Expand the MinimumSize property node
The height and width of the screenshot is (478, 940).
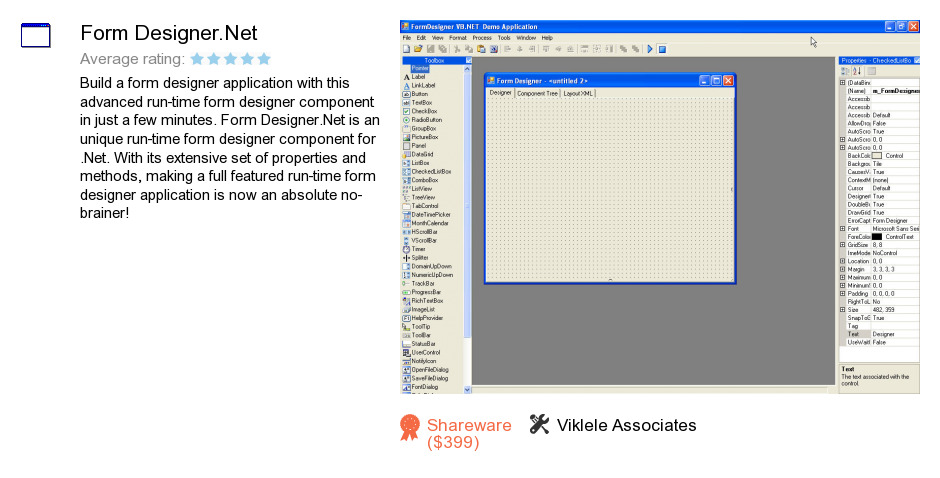coord(842,285)
